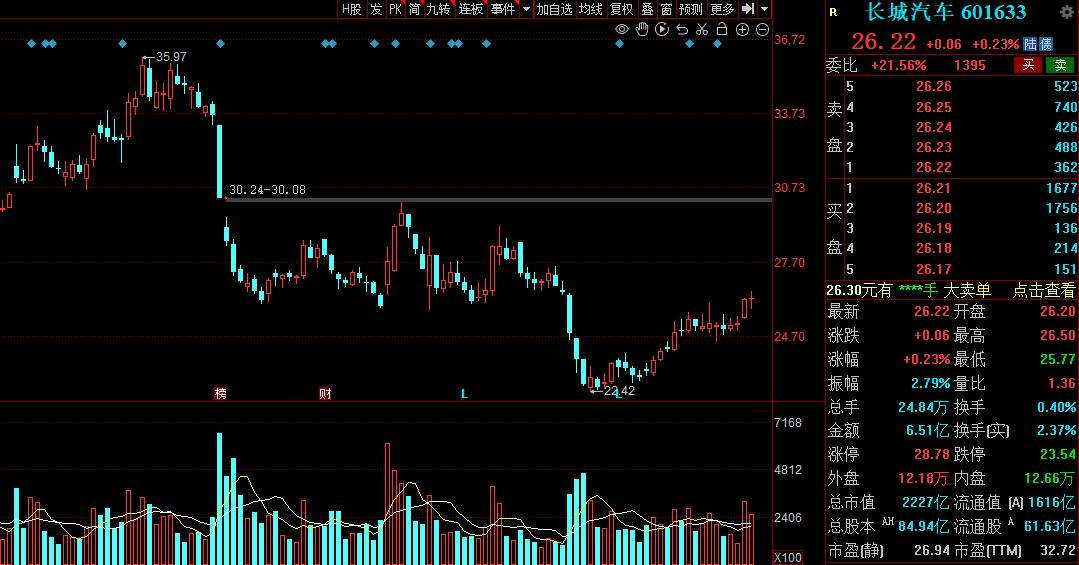1079x565 pixels.
Task: Click the 委比 value +21.56%
Action: [x=899, y=65]
